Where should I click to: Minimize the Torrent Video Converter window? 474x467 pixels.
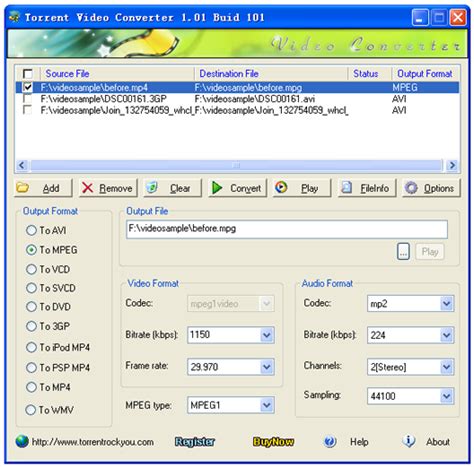(x=420, y=17)
